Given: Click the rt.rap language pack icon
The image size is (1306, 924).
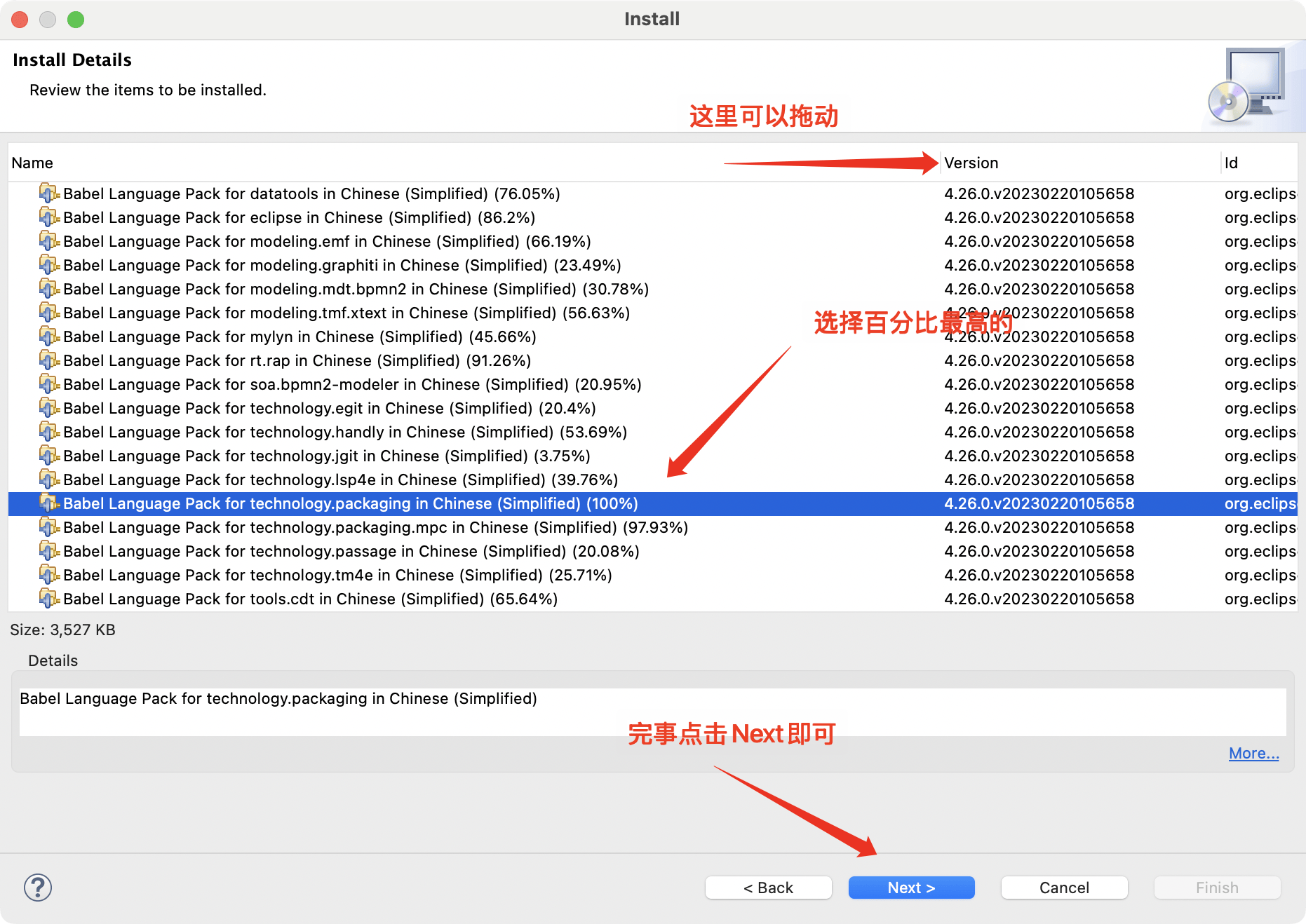Looking at the screenshot, I should pyautogui.click(x=48, y=360).
